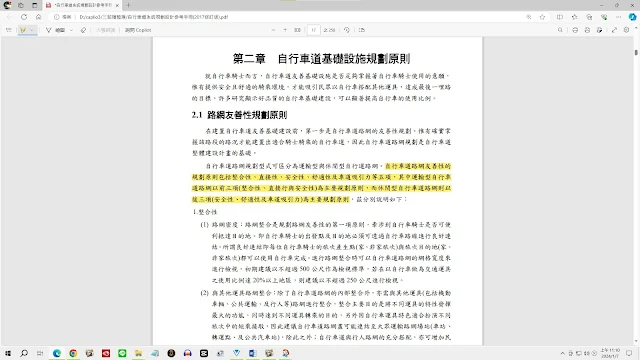
Task: Expand Draw pen options dropdown
Action: point(71,30)
